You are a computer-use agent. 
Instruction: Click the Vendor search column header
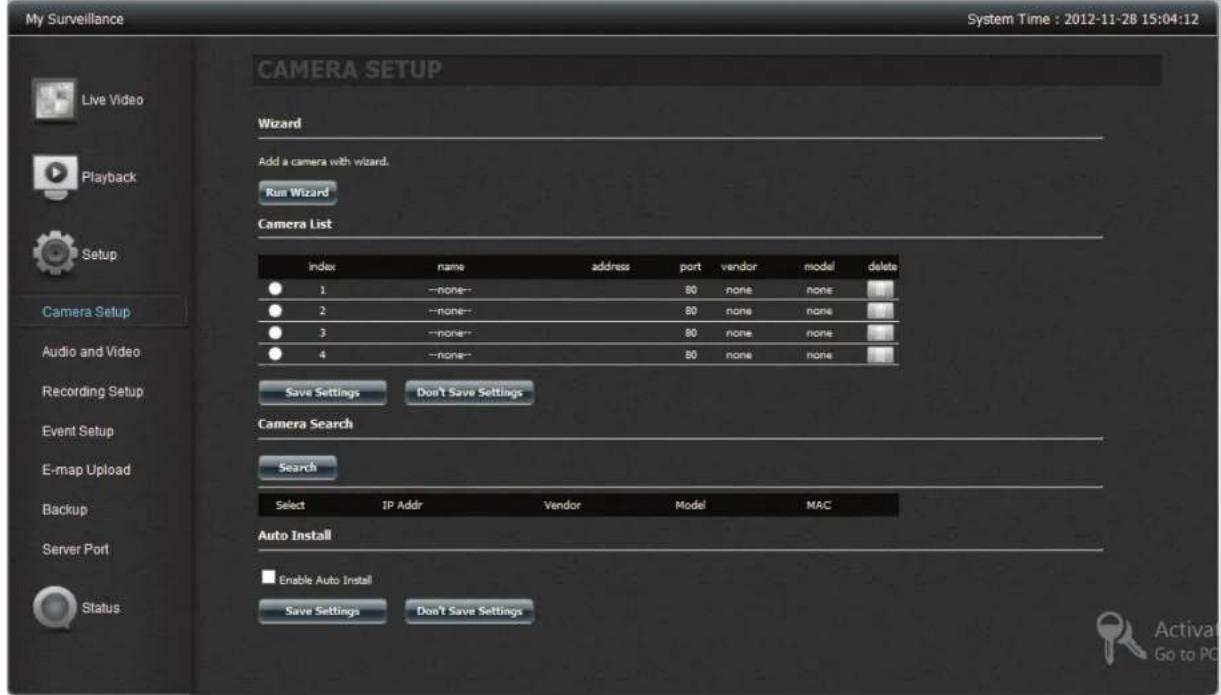point(562,505)
